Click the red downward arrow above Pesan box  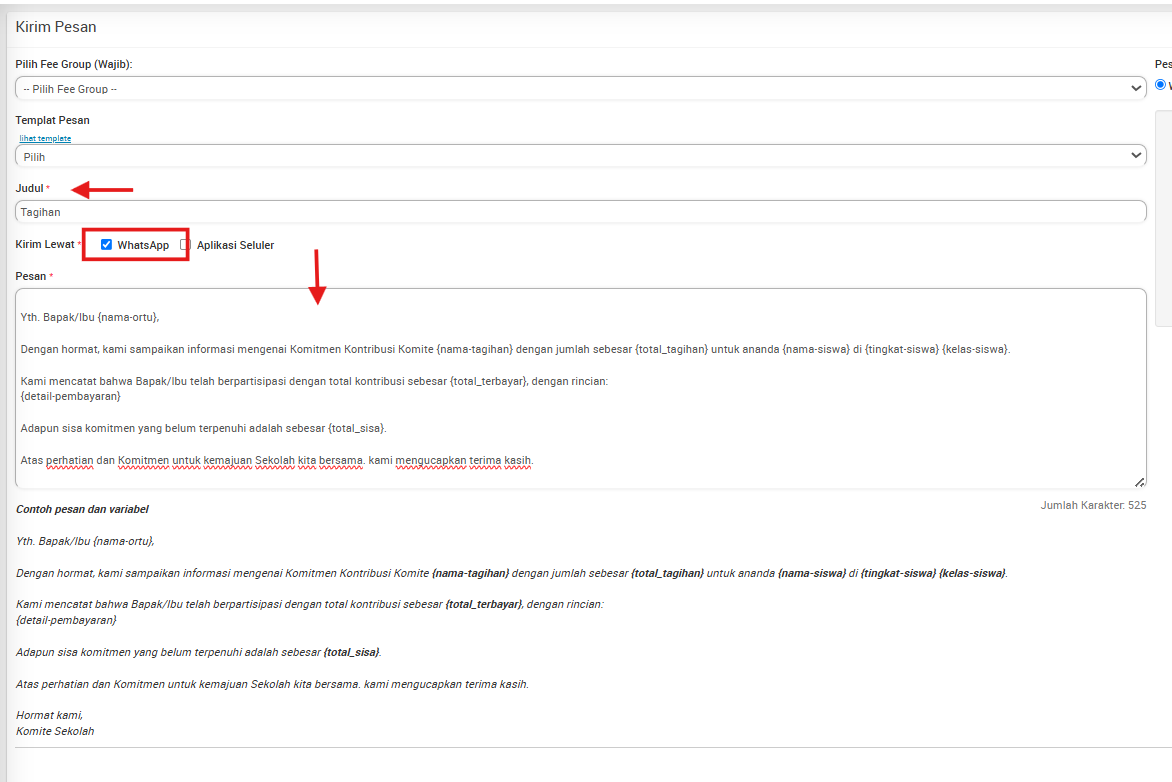(x=317, y=277)
